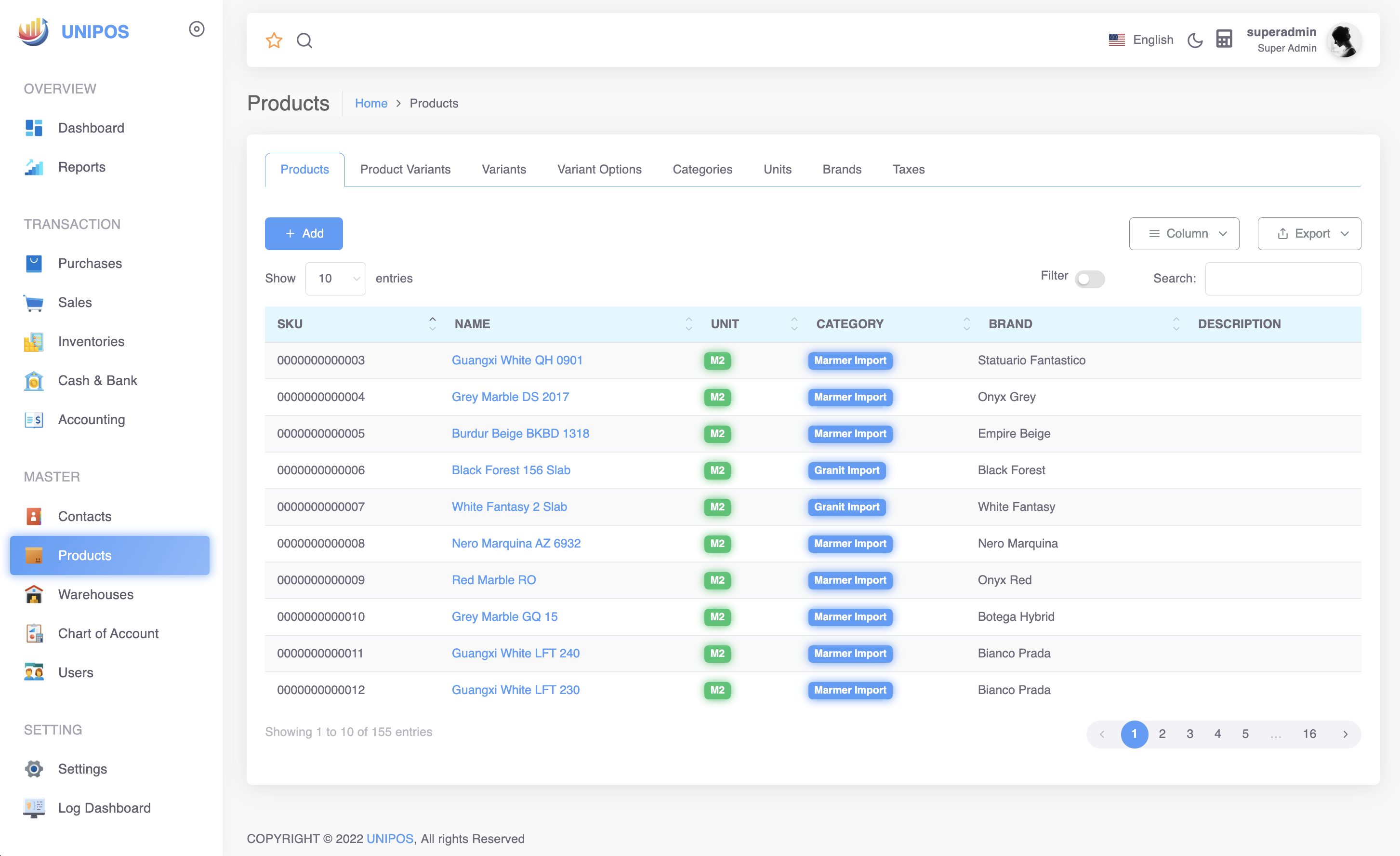1400x856 pixels.
Task: Open the Export dropdown
Action: point(1309,234)
